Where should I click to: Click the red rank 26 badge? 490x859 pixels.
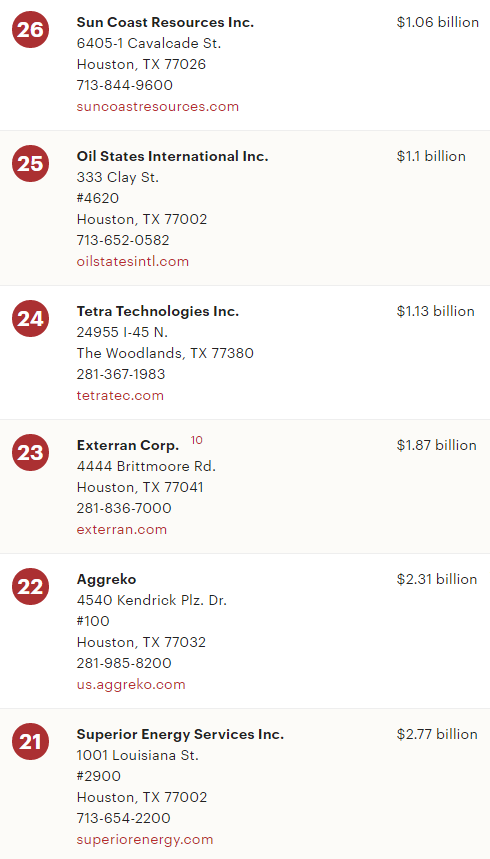click(x=30, y=30)
